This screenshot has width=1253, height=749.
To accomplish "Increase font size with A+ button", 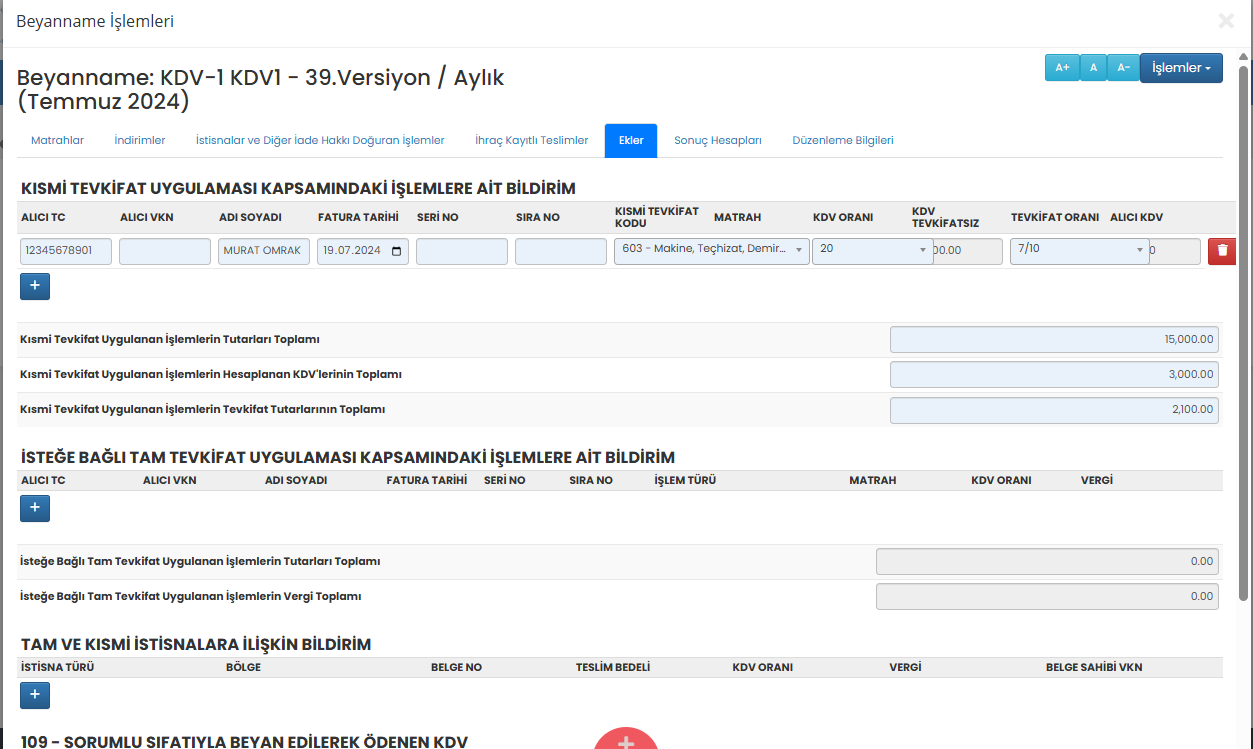I will pos(1062,68).
